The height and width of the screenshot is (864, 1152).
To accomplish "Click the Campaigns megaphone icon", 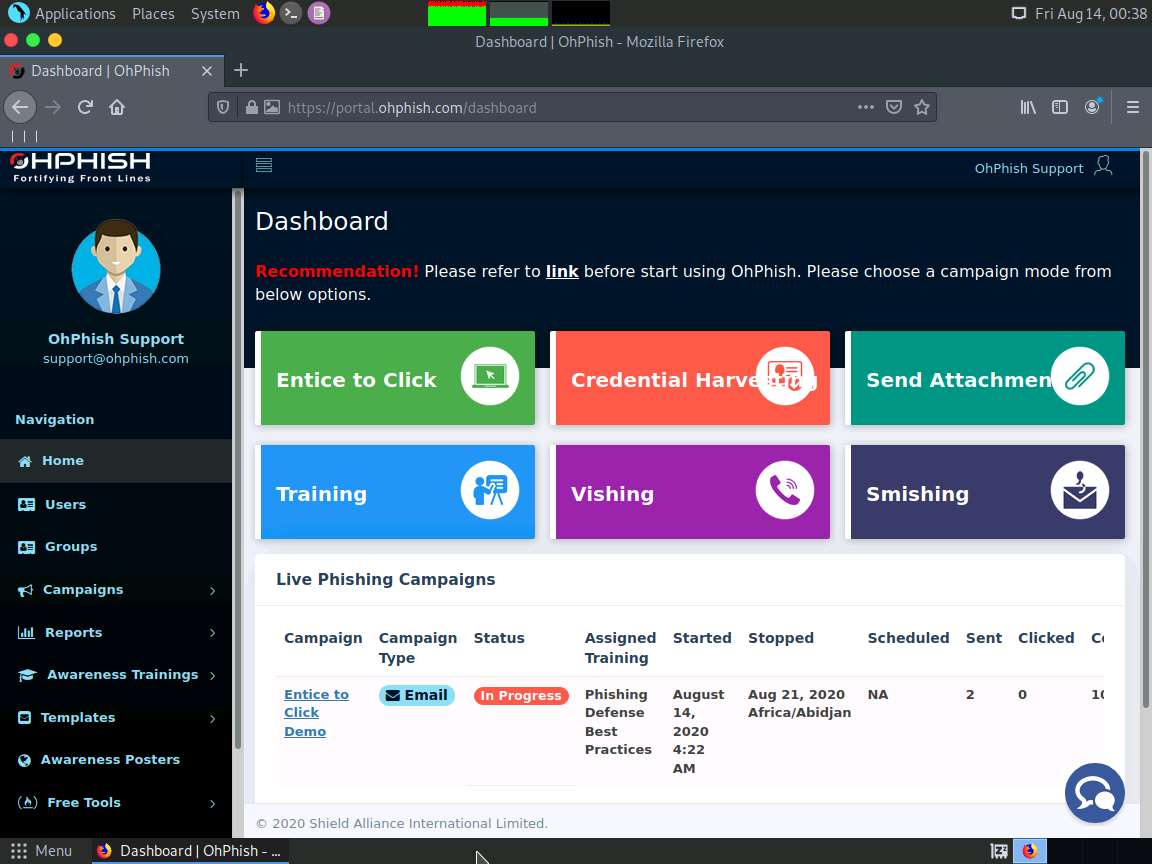I will click(x=26, y=590).
